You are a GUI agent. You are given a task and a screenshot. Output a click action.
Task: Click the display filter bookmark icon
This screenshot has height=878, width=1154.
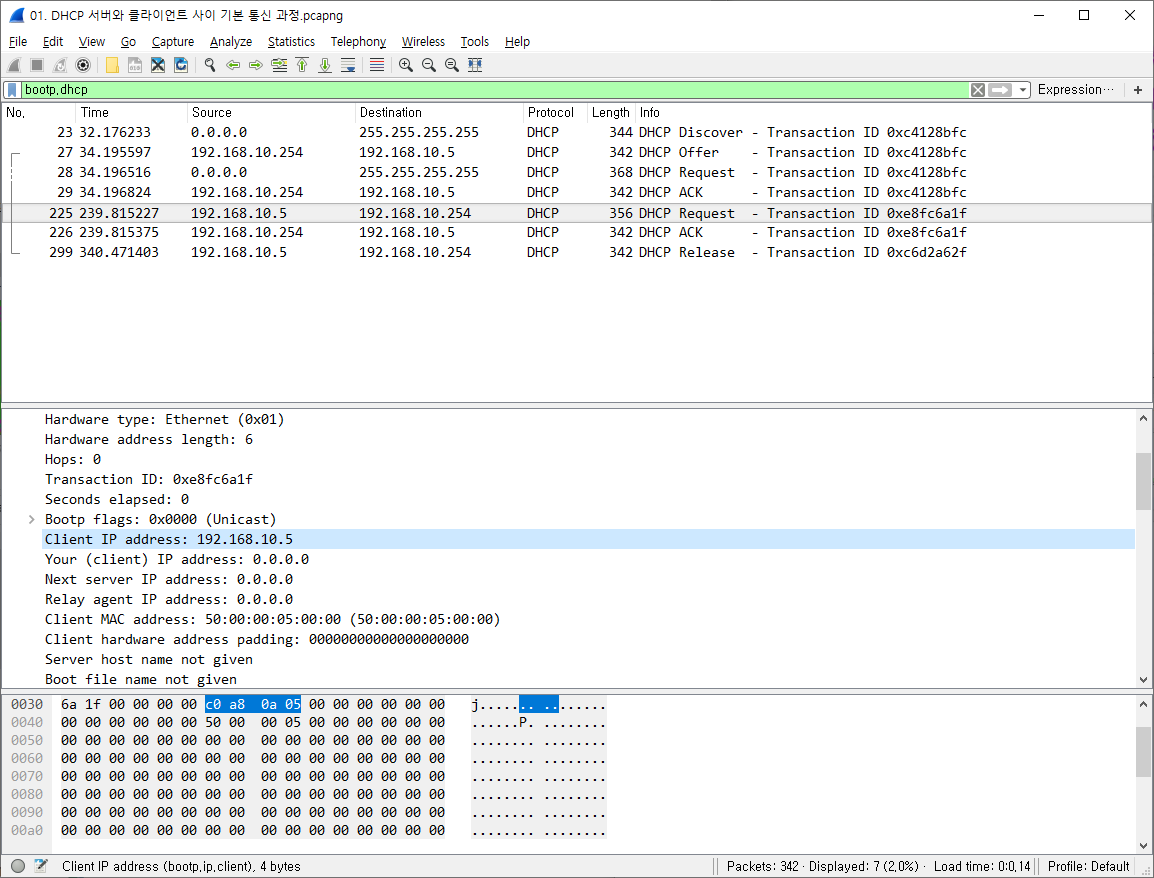point(13,90)
